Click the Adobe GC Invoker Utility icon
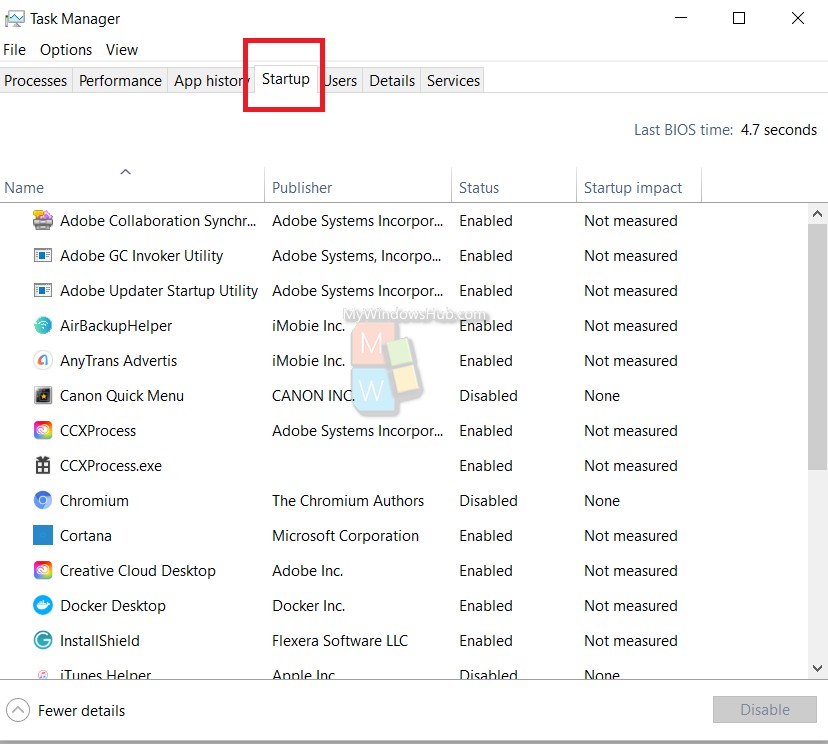 point(43,256)
